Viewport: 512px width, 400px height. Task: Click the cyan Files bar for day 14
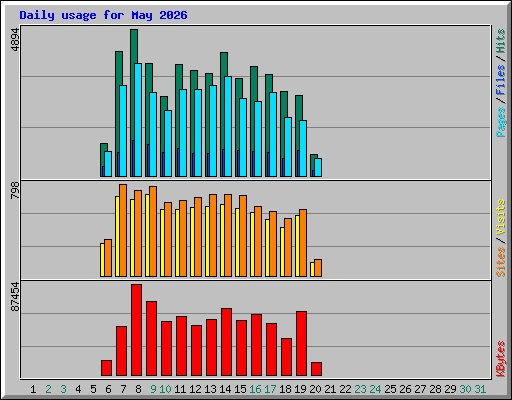(228, 126)
